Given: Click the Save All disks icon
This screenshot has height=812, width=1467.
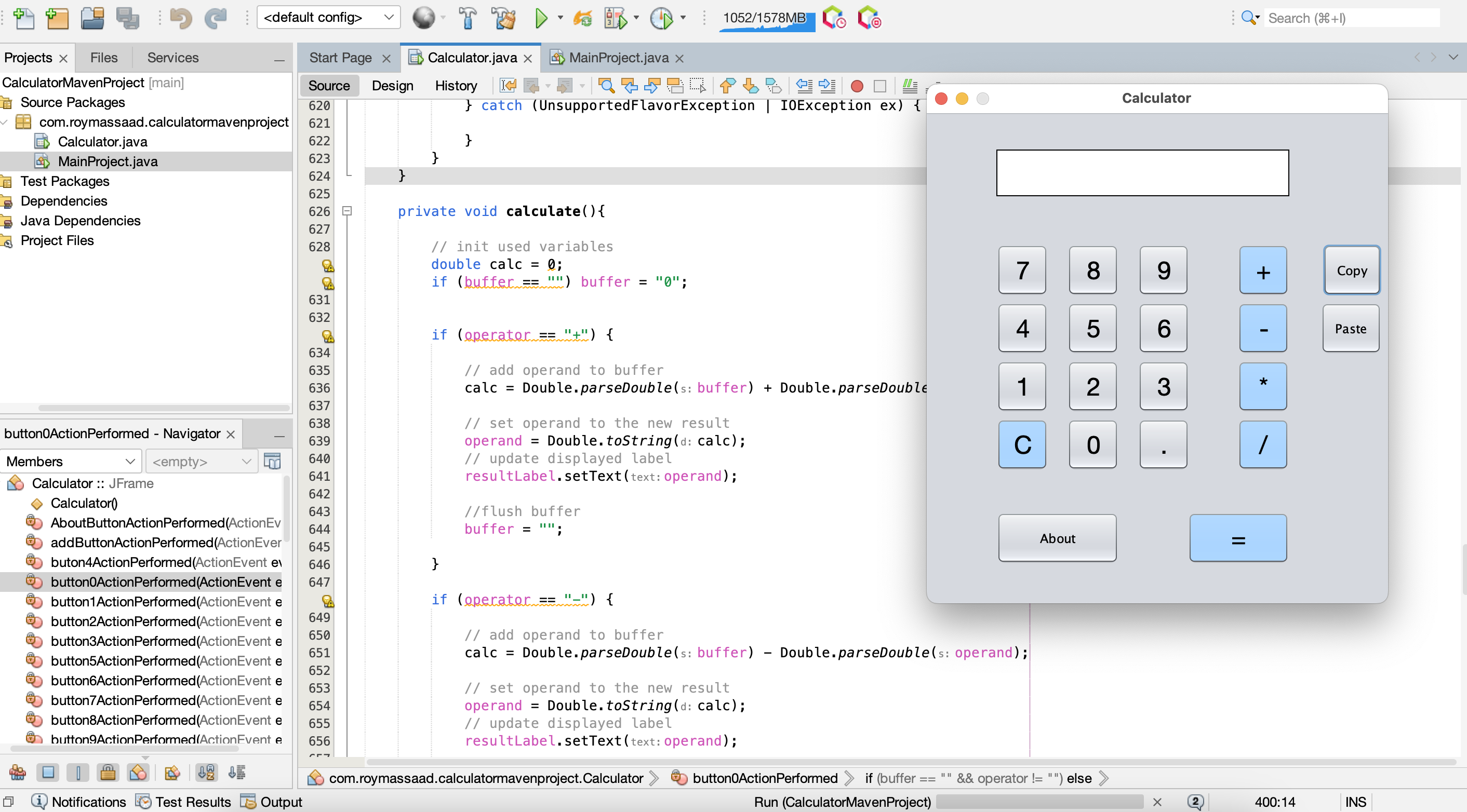Looking at the screenshot, I should point(128,18).
